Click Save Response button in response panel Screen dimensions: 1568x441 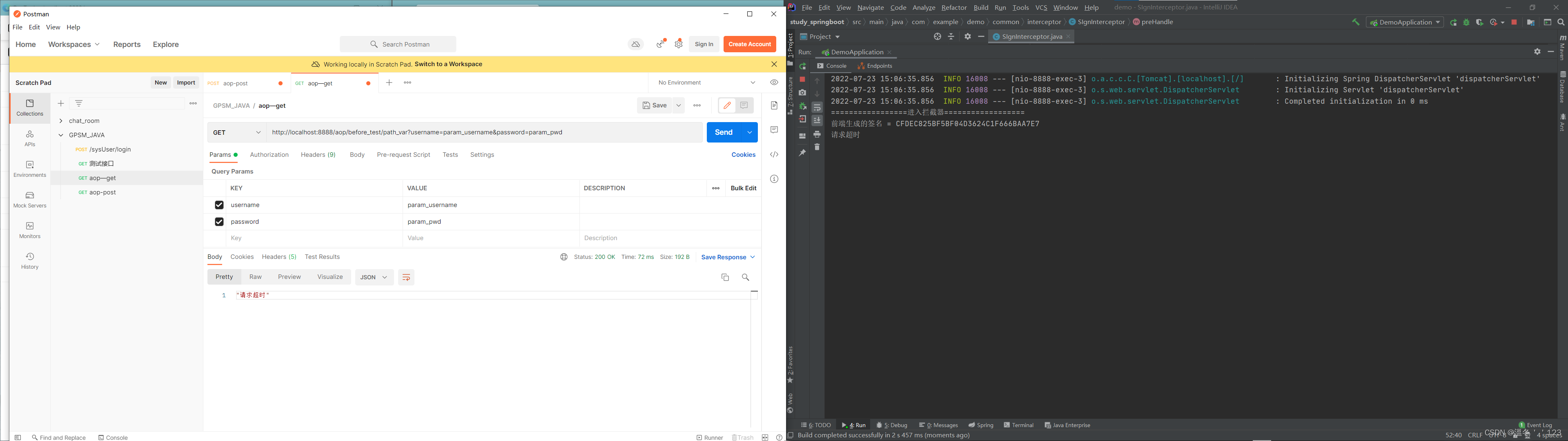pyautogui.click(x=724, y=257)
